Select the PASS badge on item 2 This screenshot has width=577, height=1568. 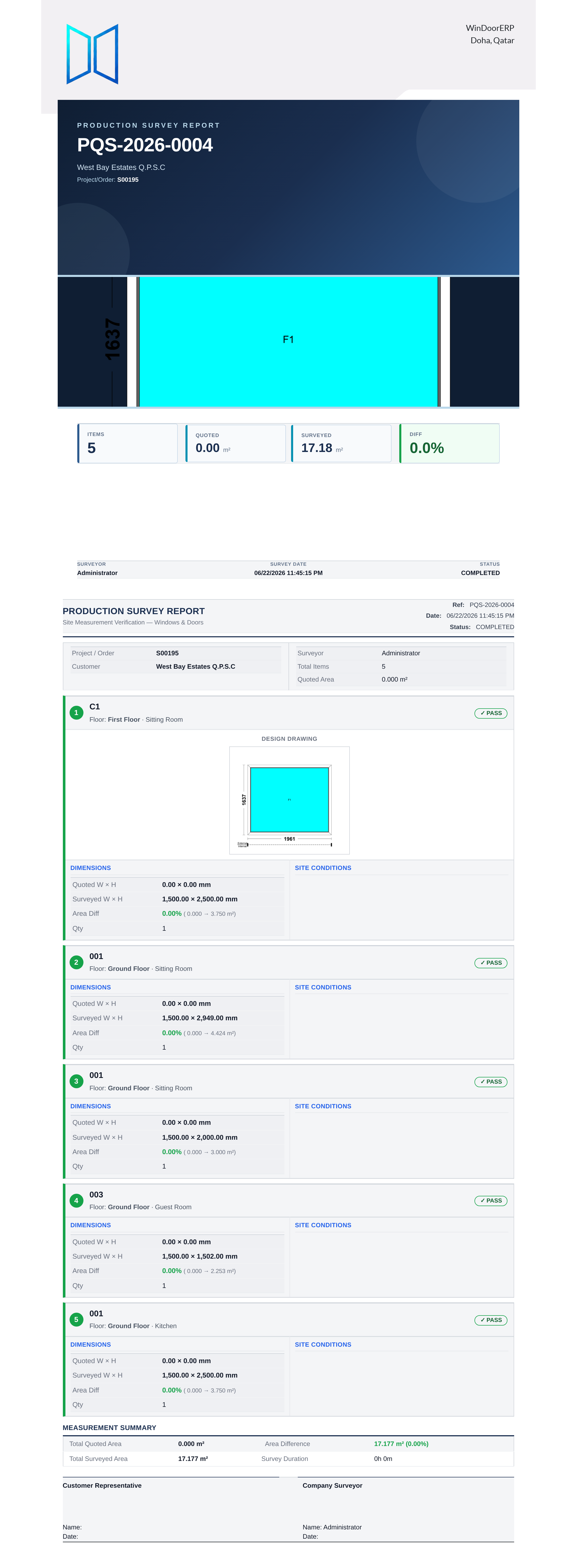(490, 963)
